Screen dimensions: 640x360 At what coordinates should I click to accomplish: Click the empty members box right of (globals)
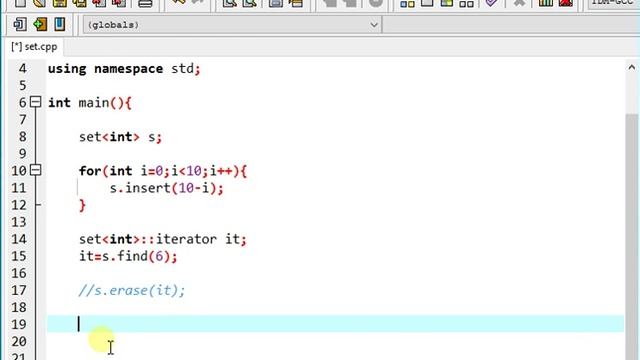pos(511,25)
